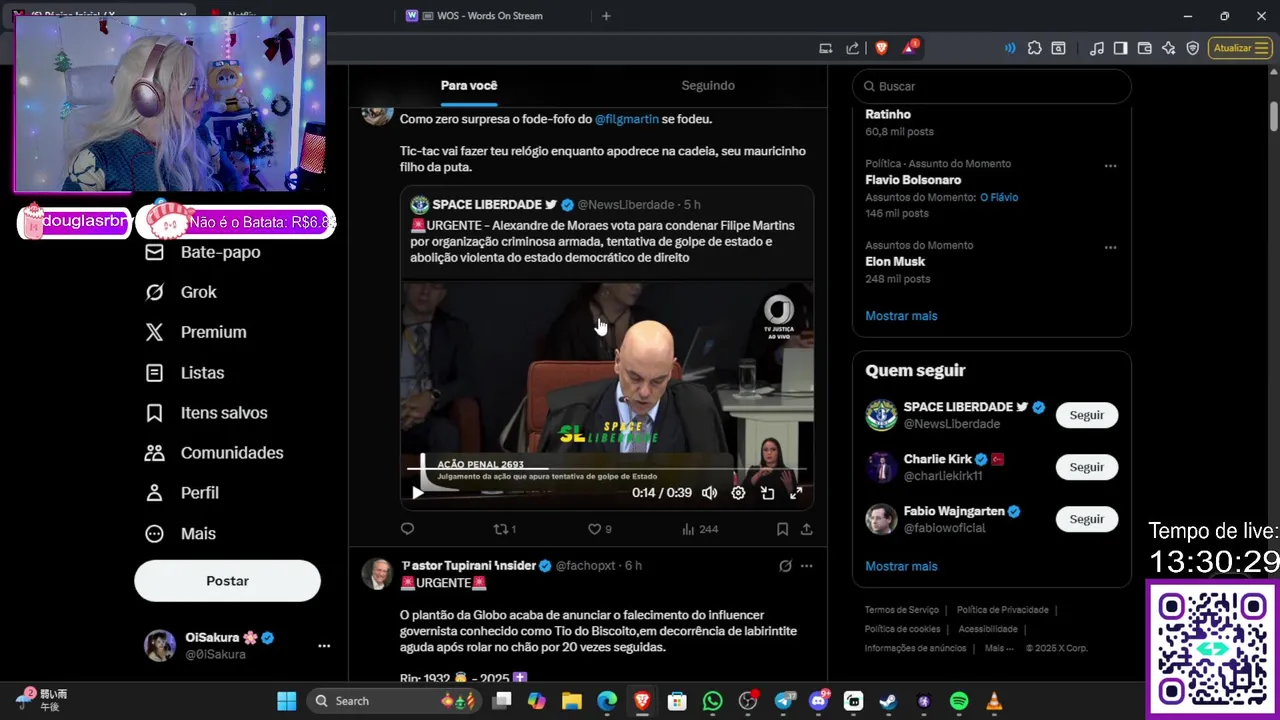Open more options for Elon Musk trend
Screen dimensions: 1280x720
1110,247
